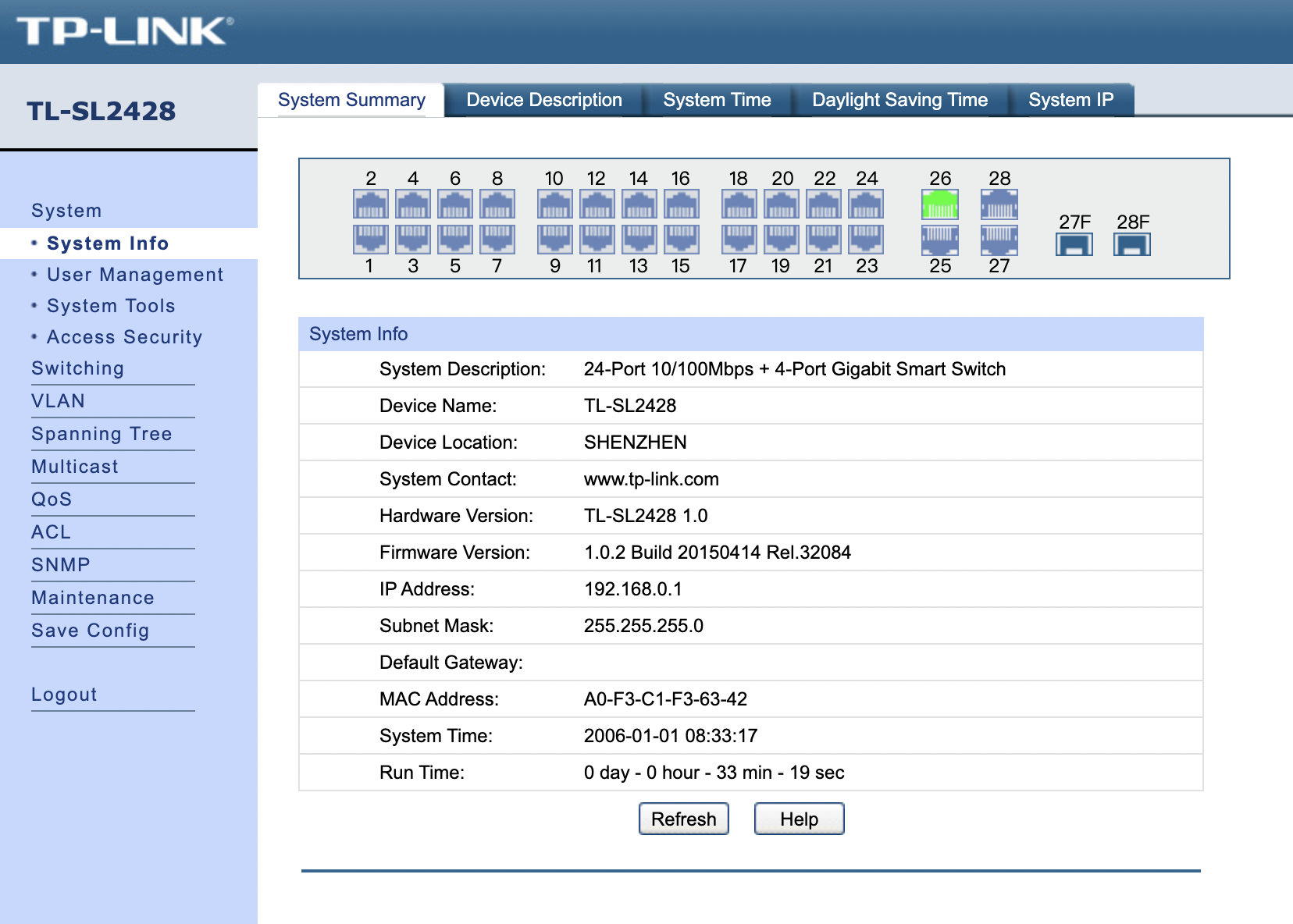Open User Management in the sidebar
This screenshot has width=1293, height=924.
point(135,275)
